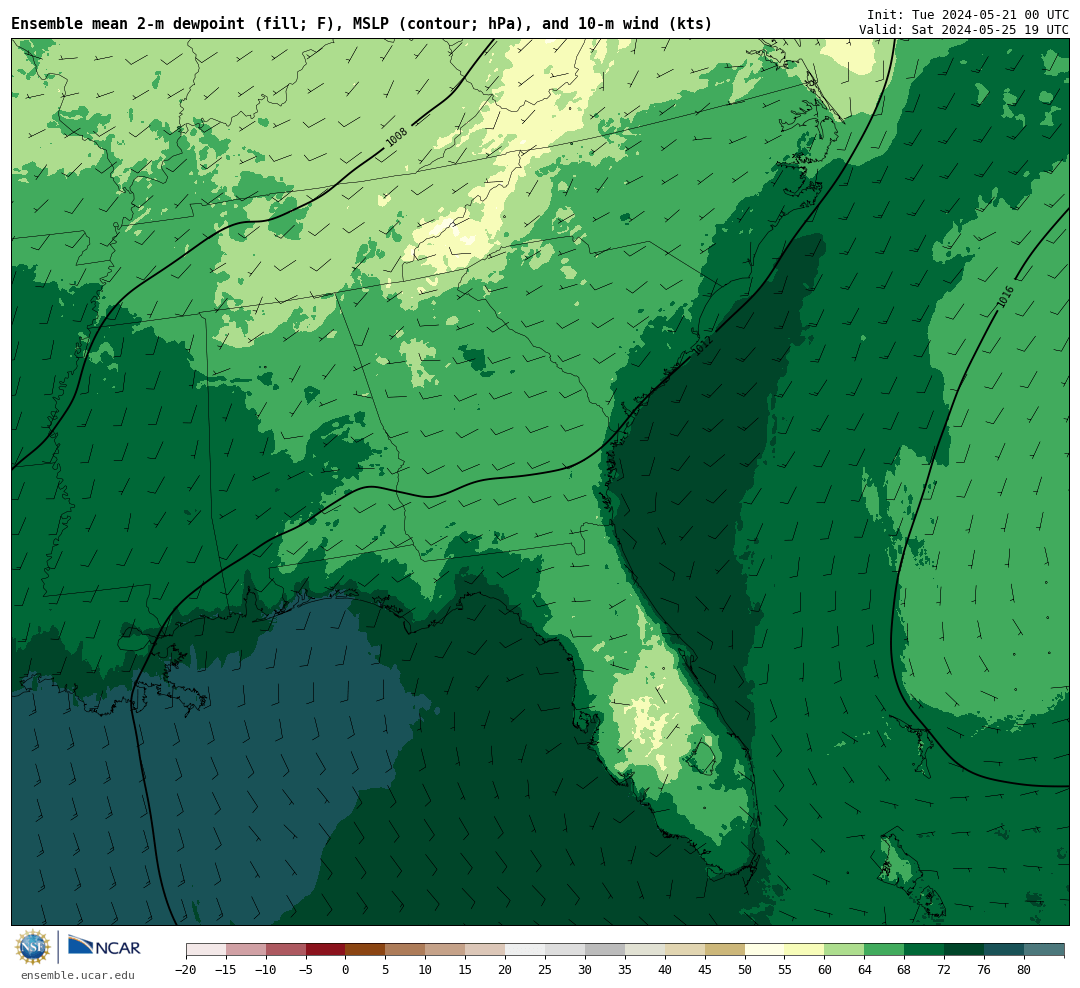The height and width of the screenshot is (988, 1080).
Task: Click the 0 colorbar tick label
Action: click(346, 969)
